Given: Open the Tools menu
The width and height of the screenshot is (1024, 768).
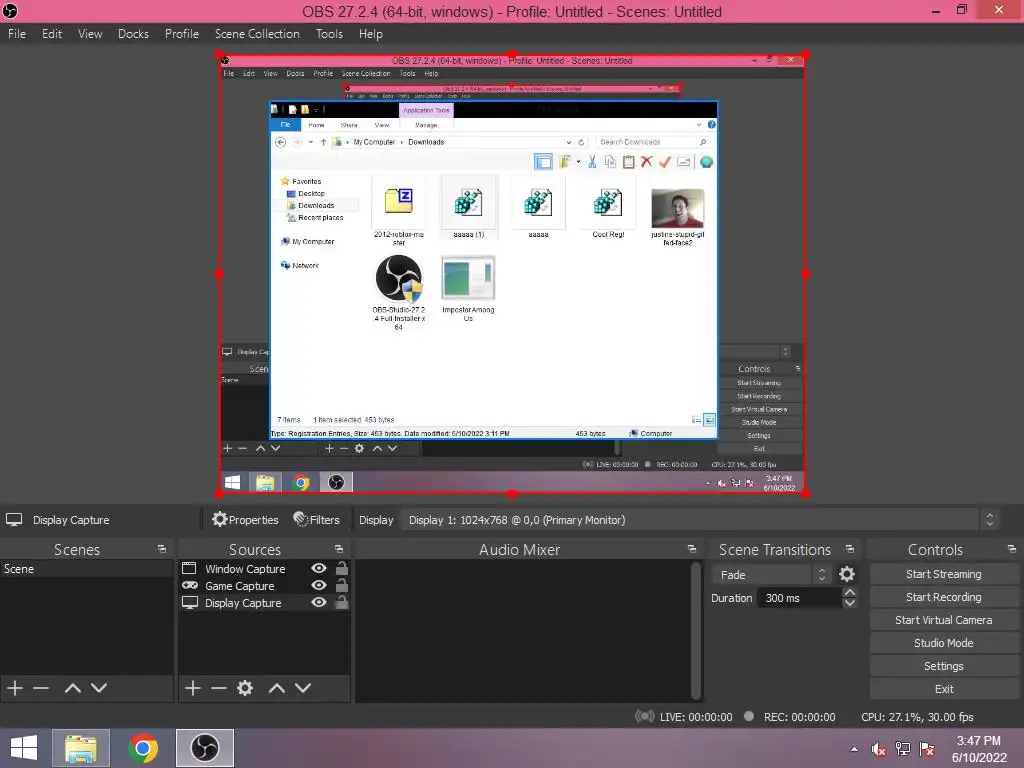Looking at the screenshot, I should pos(329,33).
